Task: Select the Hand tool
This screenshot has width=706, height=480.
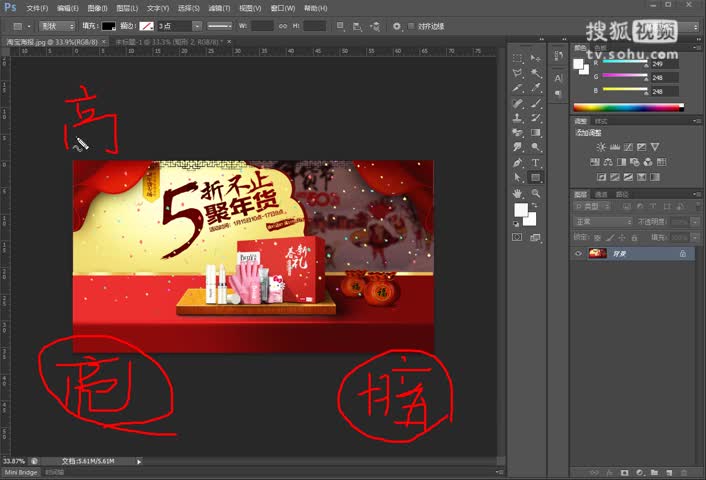Action: tap(517, 193)
